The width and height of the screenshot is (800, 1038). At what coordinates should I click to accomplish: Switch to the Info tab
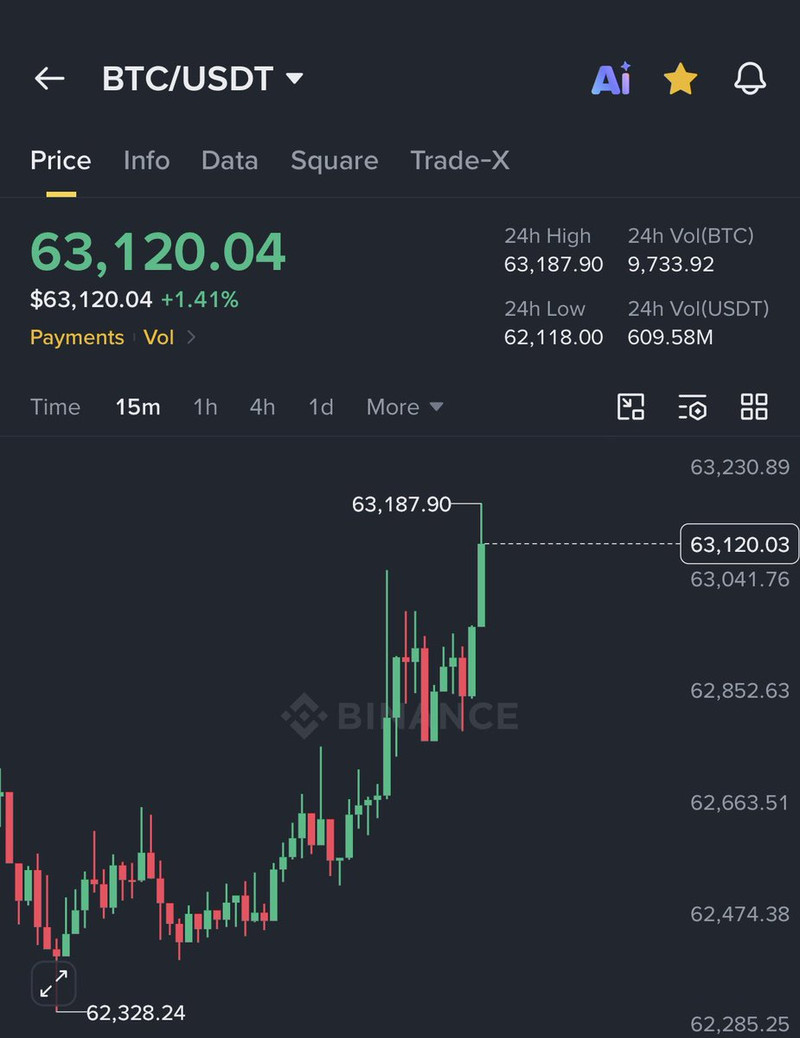point(146,160)
